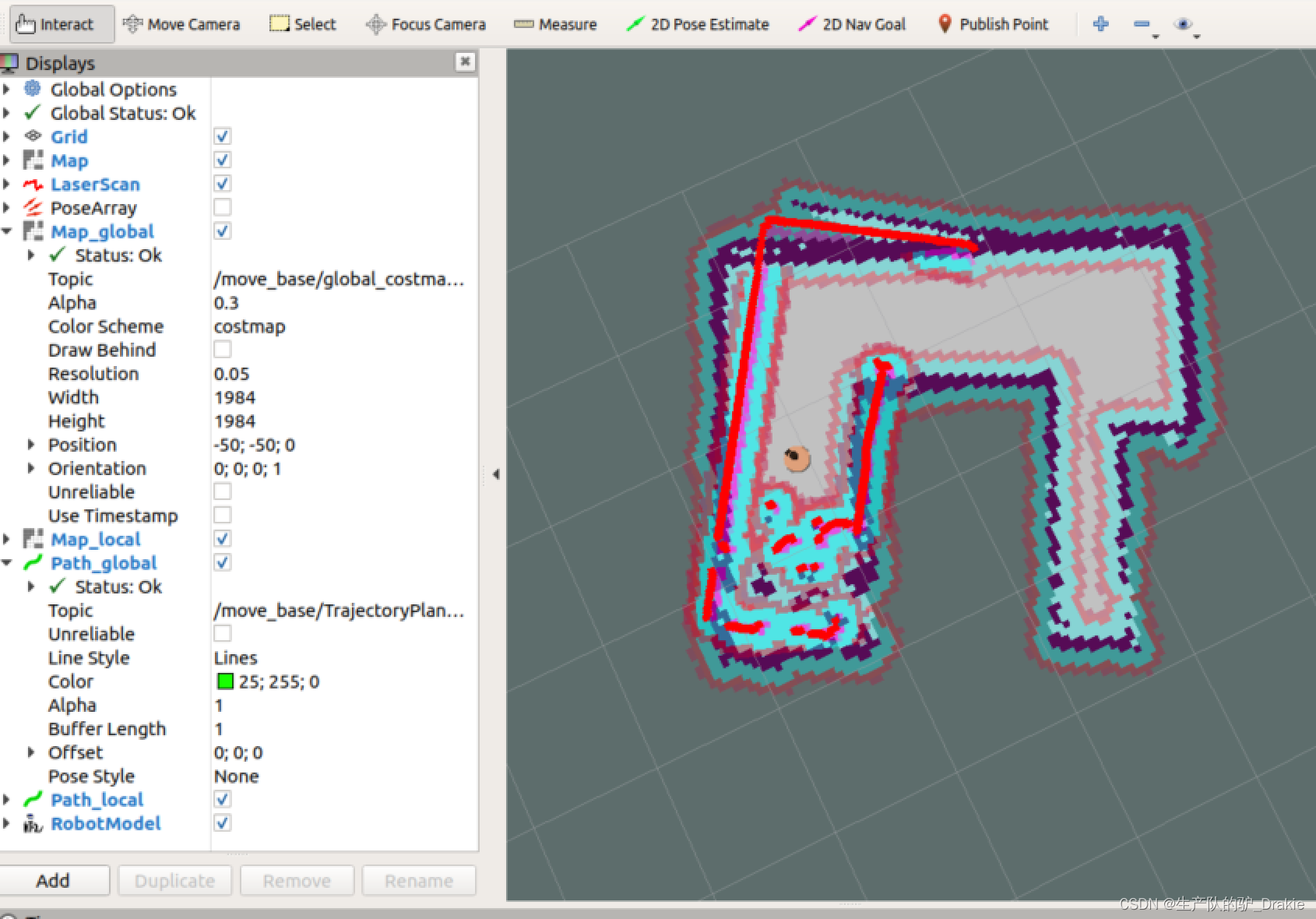The height and width of the screenshot is (919, 1316).
Task: Click the Global Options gear icon
Action: tap(32, 89)
